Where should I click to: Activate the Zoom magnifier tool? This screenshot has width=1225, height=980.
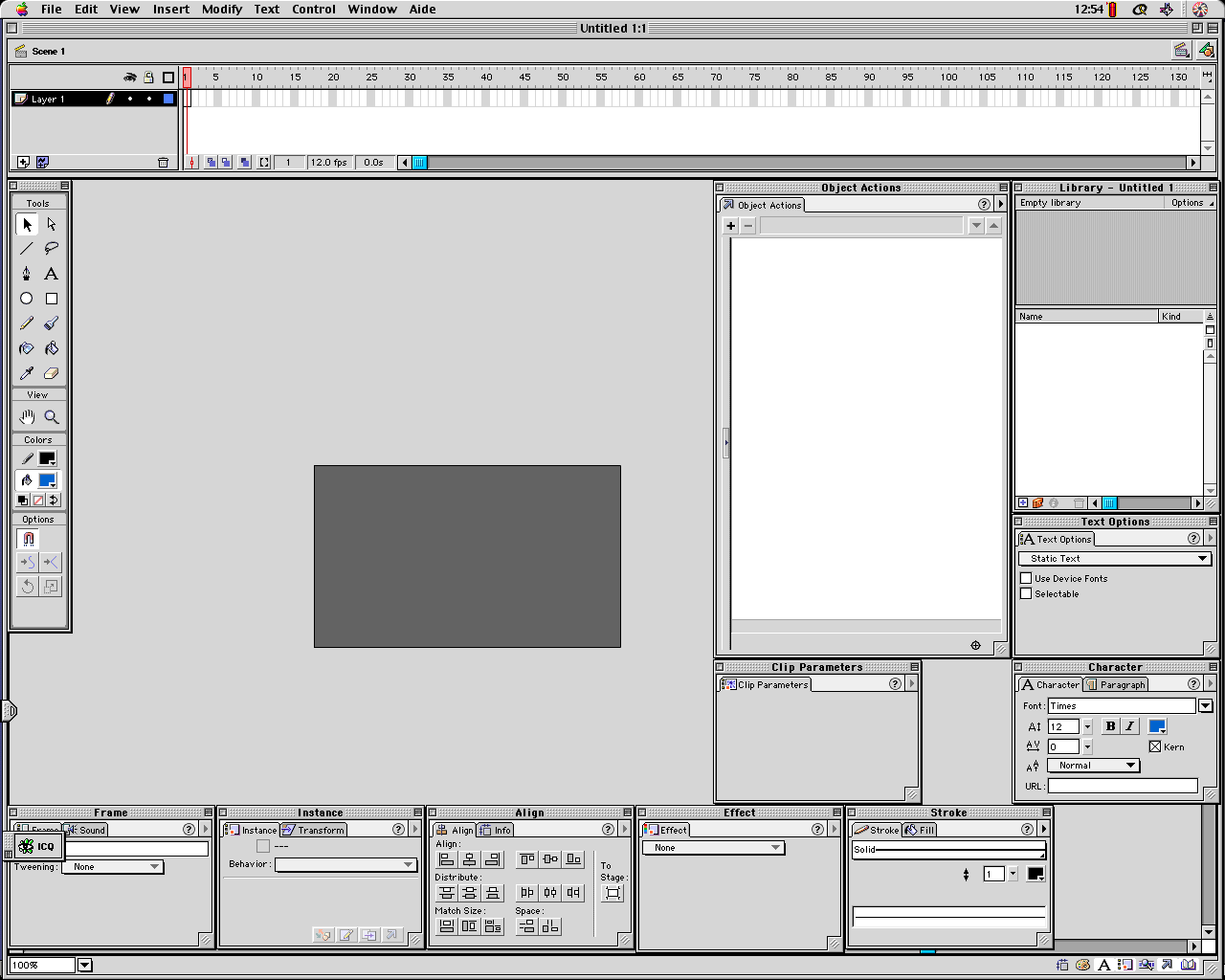pos(52,417)
